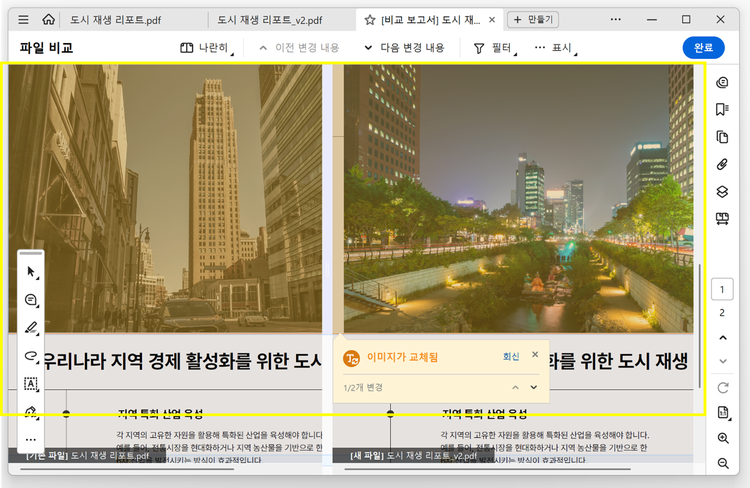Open the three-dot more options menu in title bar
Screen dimensions: 750x488
[616, 20]
